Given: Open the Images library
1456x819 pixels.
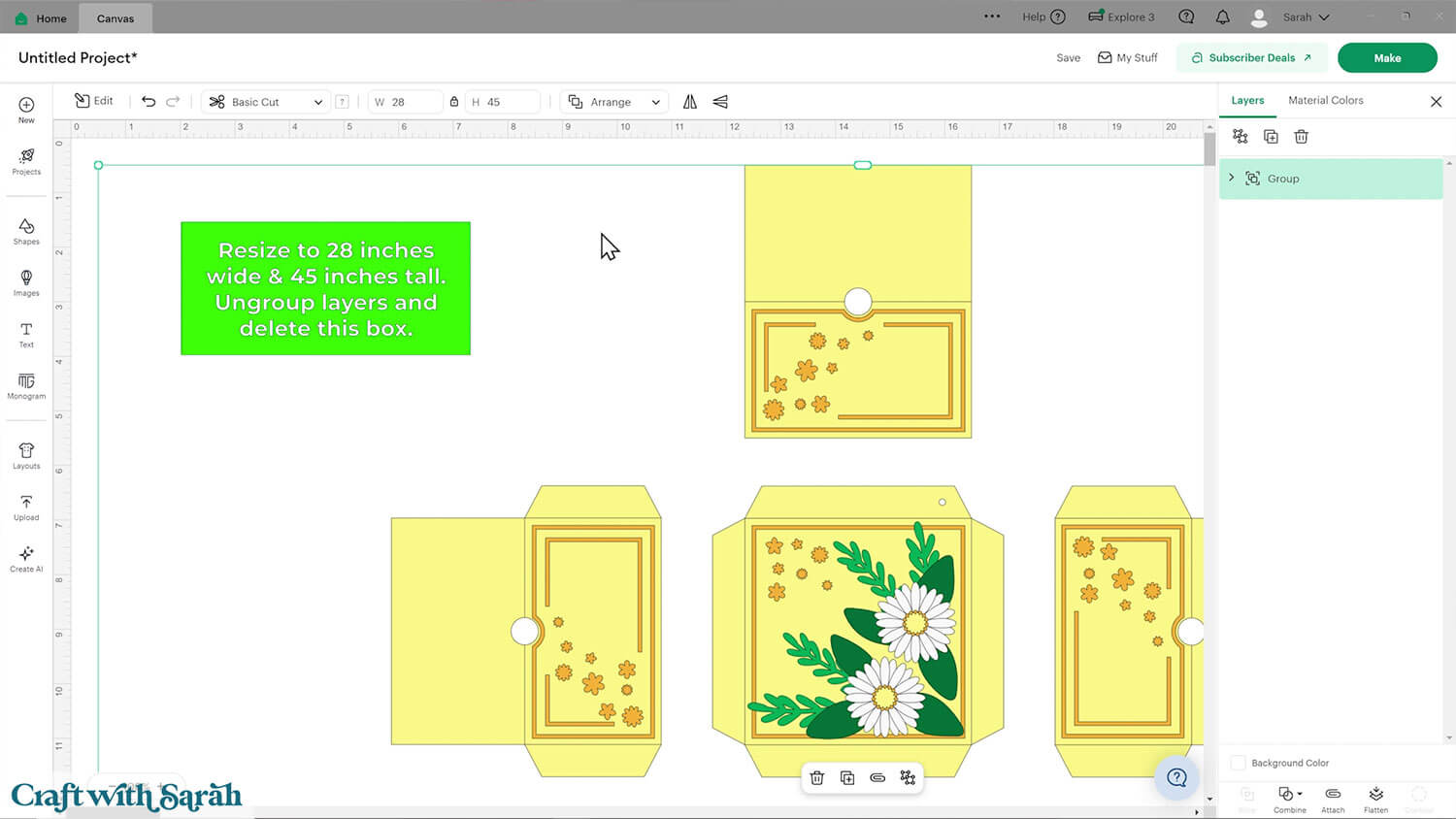Looking at the screenshot, I should (x=26, y=282).
